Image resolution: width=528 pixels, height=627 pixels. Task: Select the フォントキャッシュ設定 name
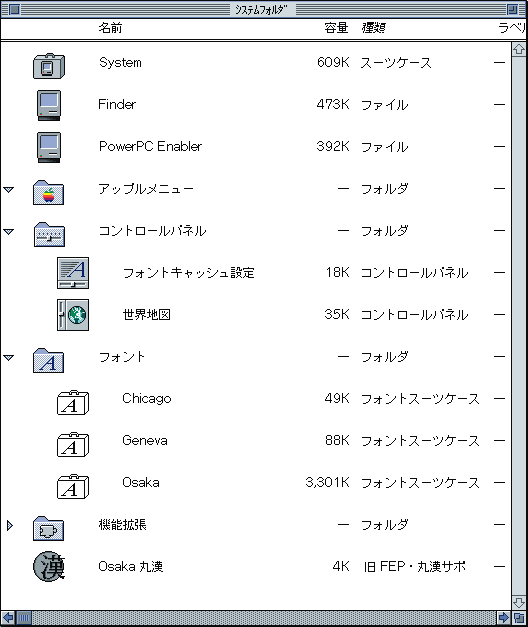pos(188,273)
